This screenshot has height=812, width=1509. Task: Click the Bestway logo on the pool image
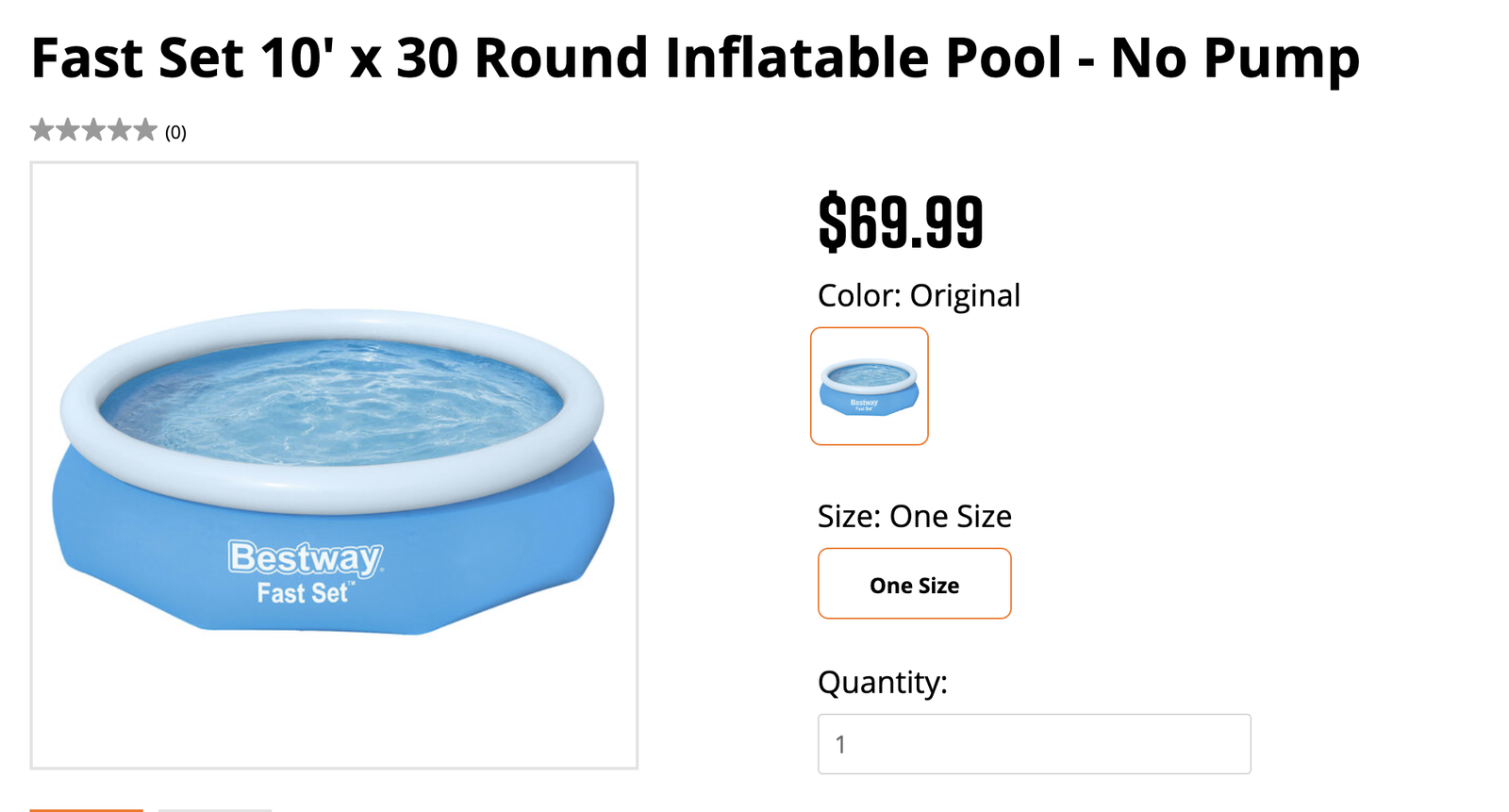[305, 557]
